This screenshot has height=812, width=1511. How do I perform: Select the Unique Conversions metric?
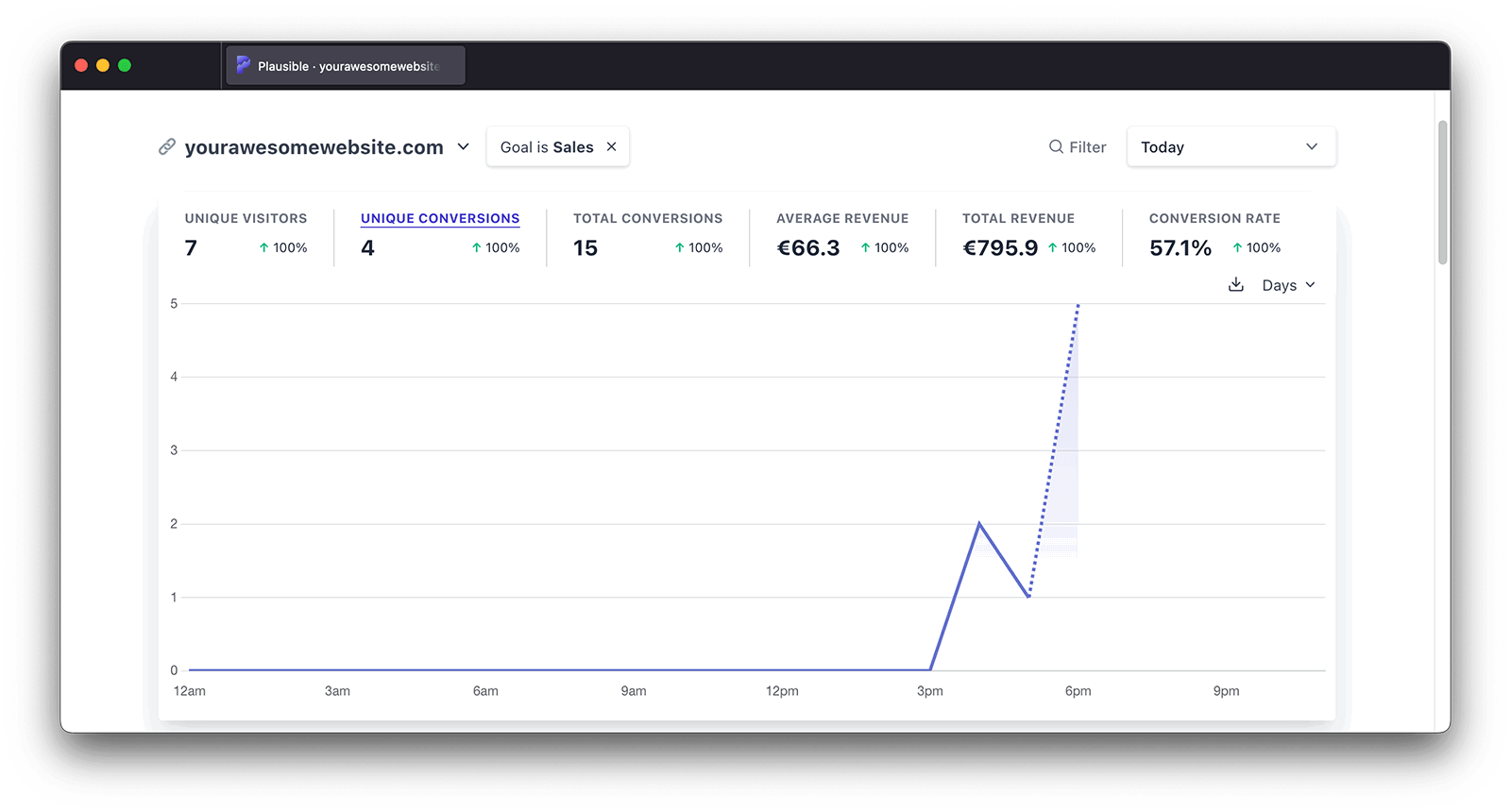tap(440, 218)
